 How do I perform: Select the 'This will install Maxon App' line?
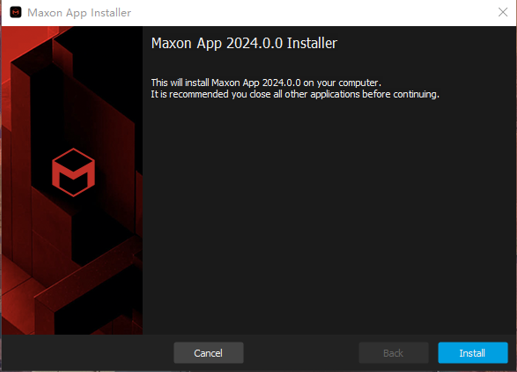(x=266, y=82)
